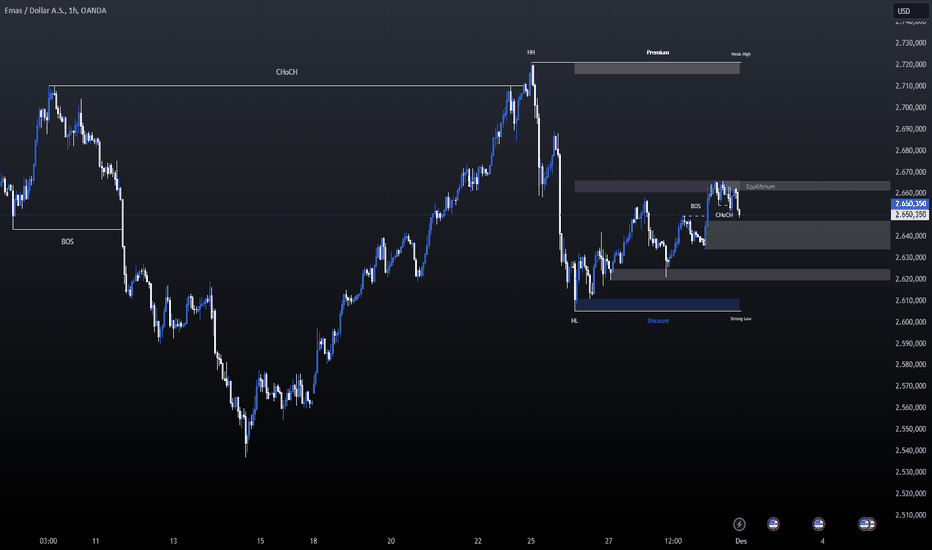This screenshot has height=550, width=932.
Task: Click the HH label at the peak
Action: [531, 52]
